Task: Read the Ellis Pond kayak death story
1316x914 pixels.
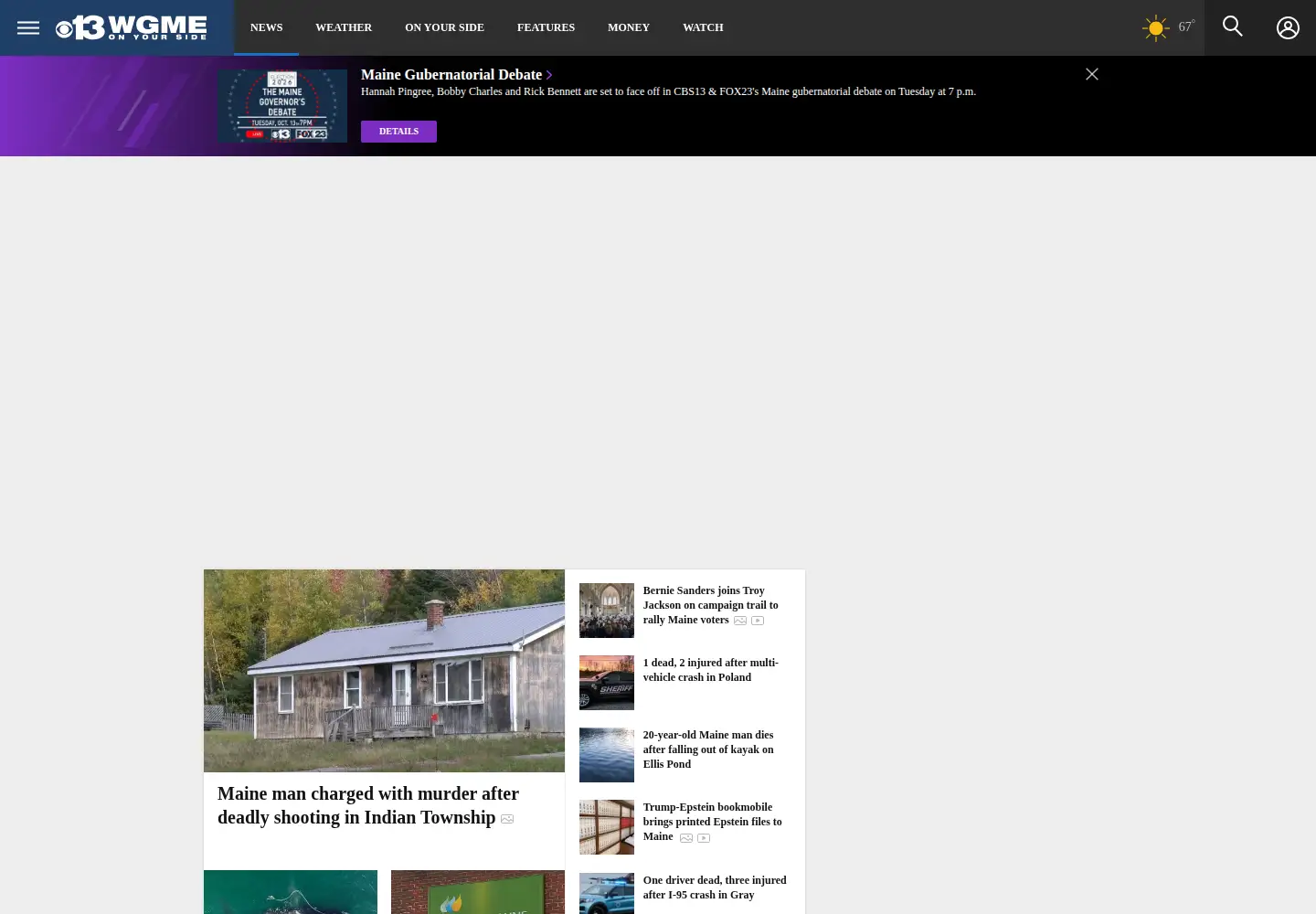Action: click(708, 749)
